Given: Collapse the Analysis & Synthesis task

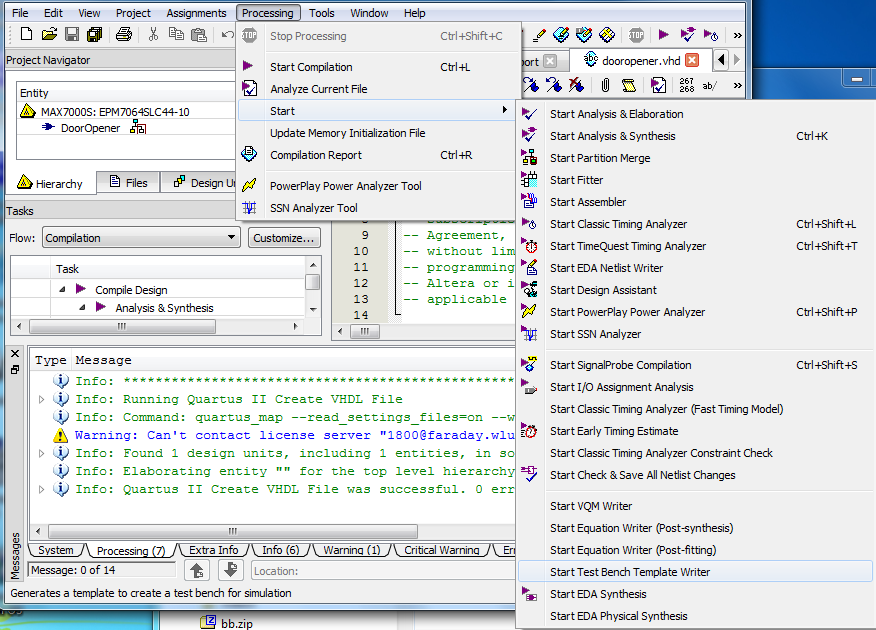Looking at the screenshot, I should pyautogui.click(x=82, y=307).
